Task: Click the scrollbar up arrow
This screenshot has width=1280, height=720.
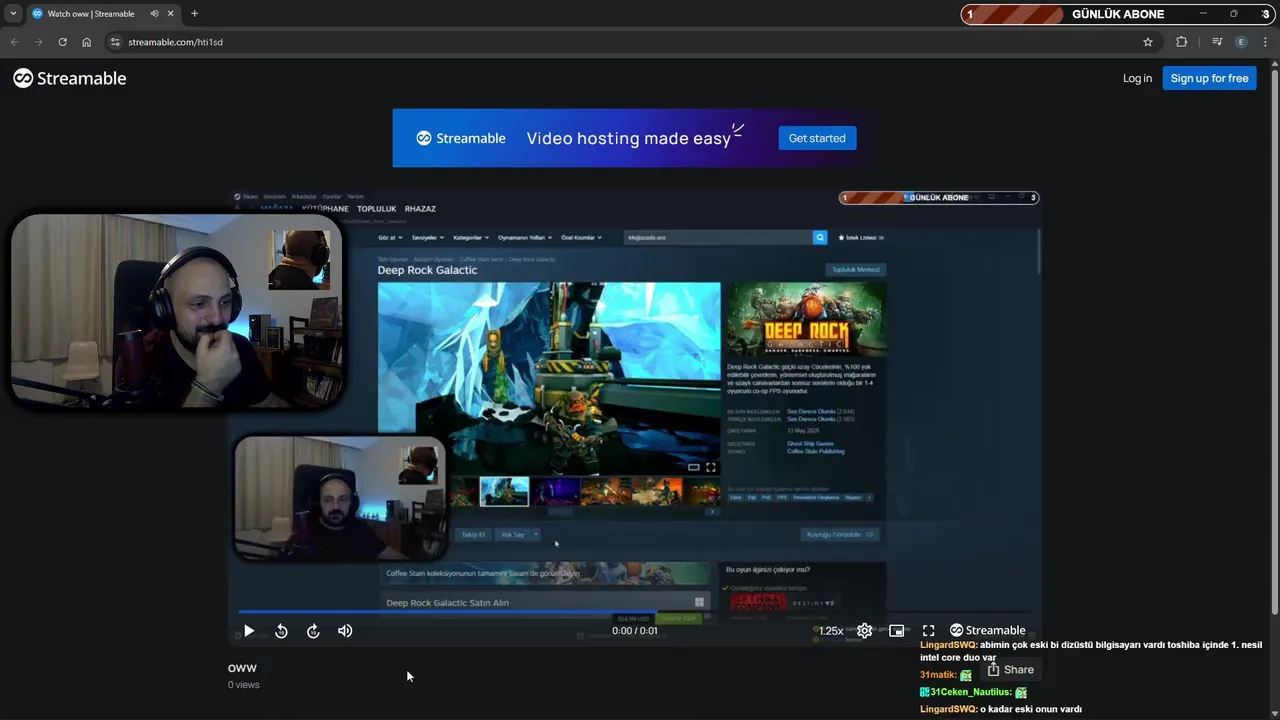Action: point(1274,64)
